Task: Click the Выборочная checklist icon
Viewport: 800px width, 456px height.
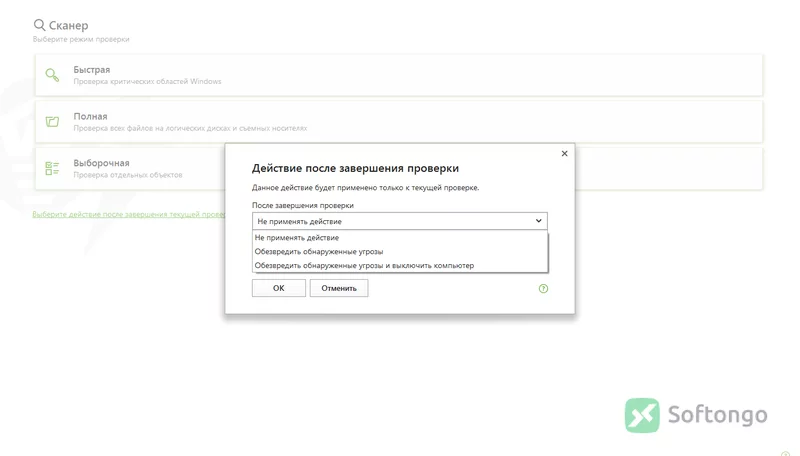Action: [x=52, y=168]
